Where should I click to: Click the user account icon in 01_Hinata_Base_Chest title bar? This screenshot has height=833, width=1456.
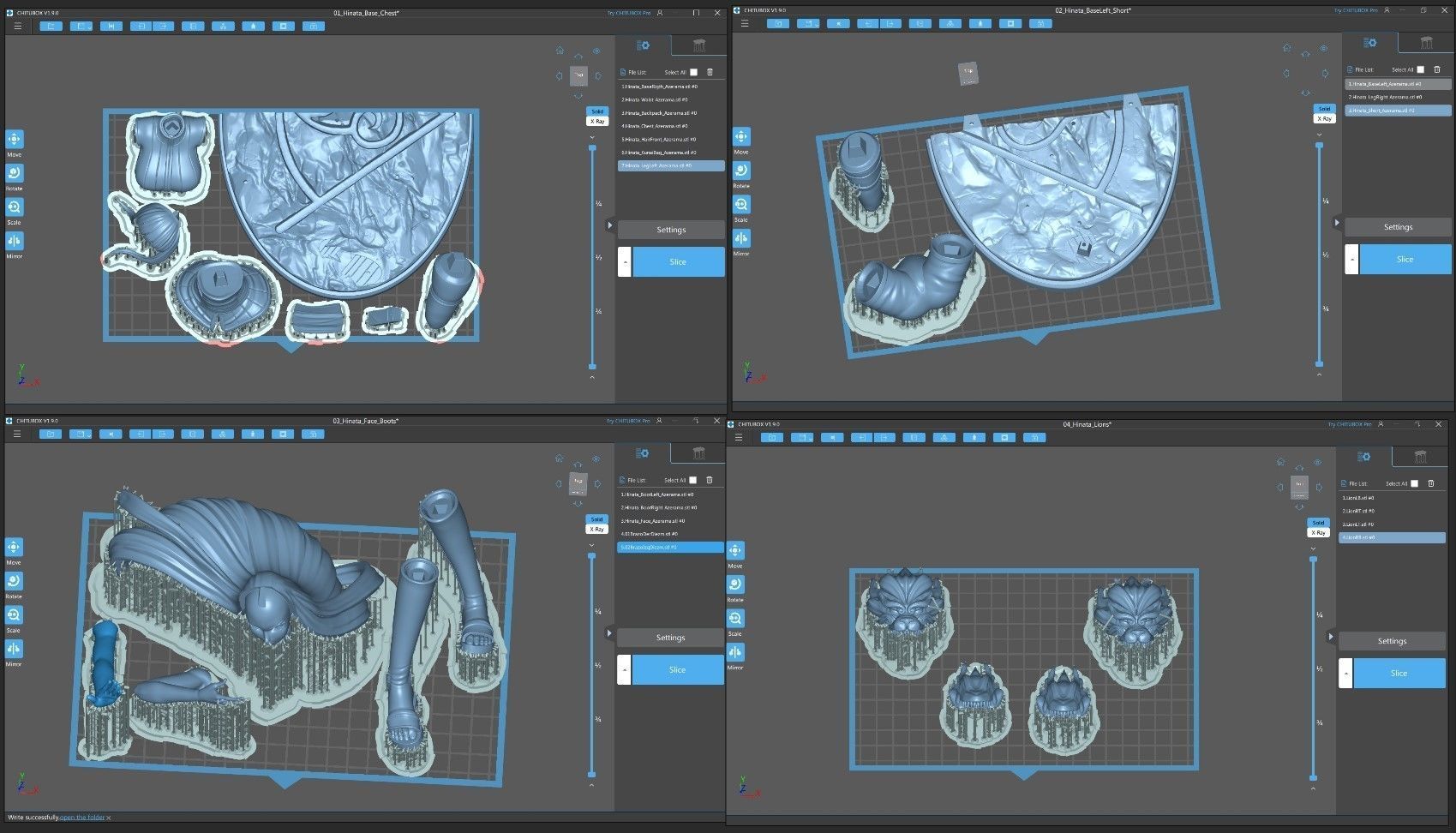click(660, 13)
